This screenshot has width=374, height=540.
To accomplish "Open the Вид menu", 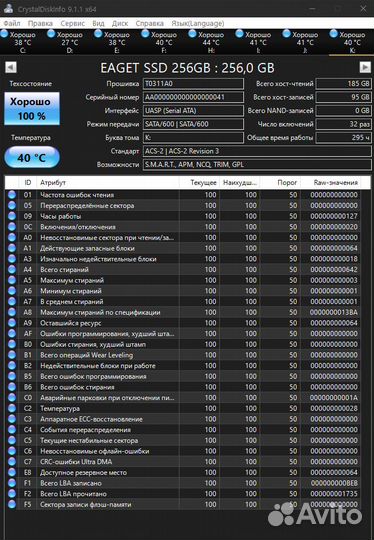I will coord(98,23).
